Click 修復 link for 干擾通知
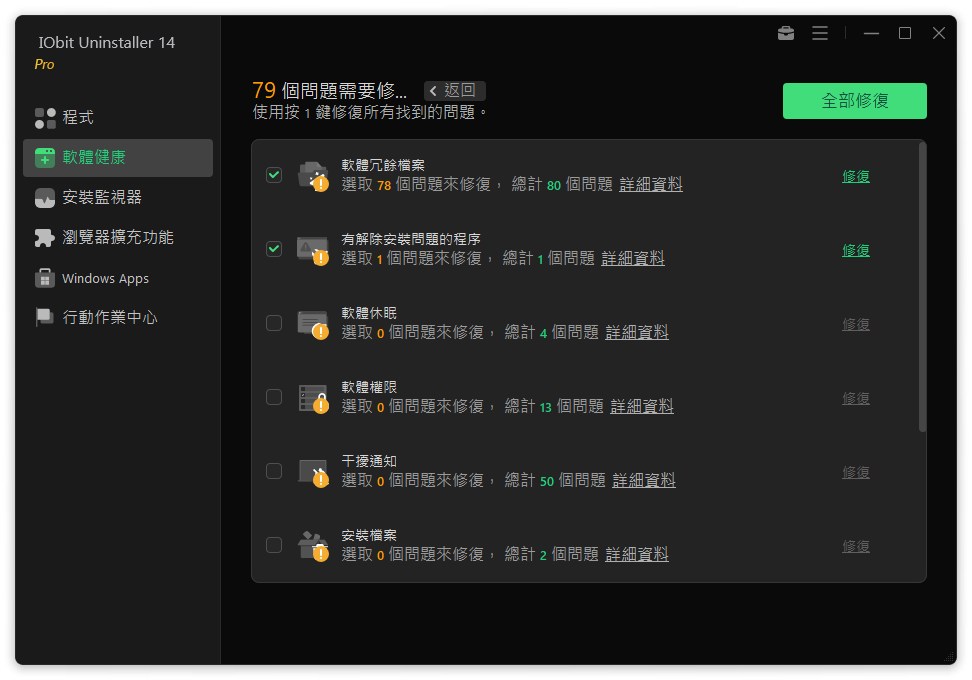 (855, 472)
